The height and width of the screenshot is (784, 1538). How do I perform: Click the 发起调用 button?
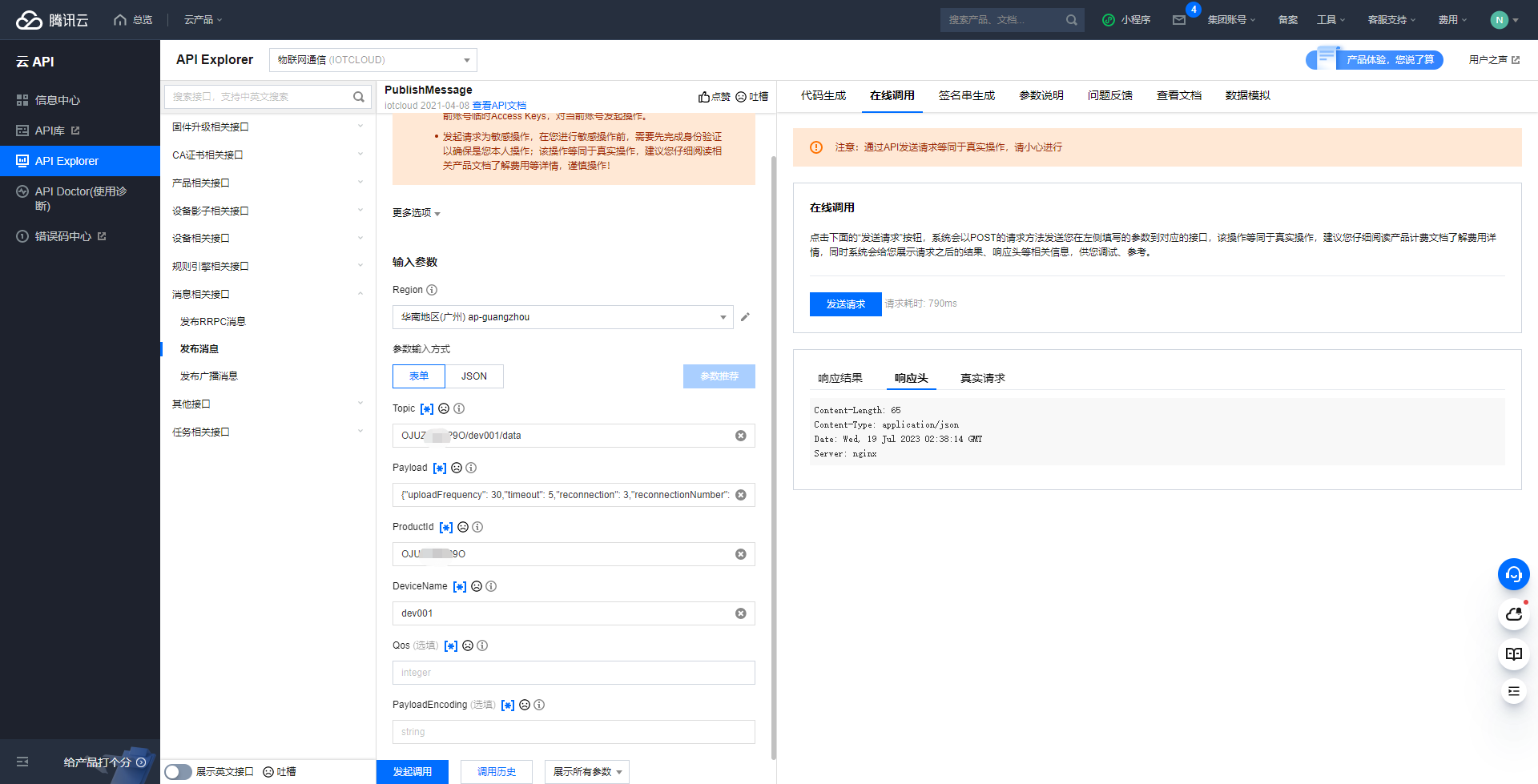click(413, 772)
